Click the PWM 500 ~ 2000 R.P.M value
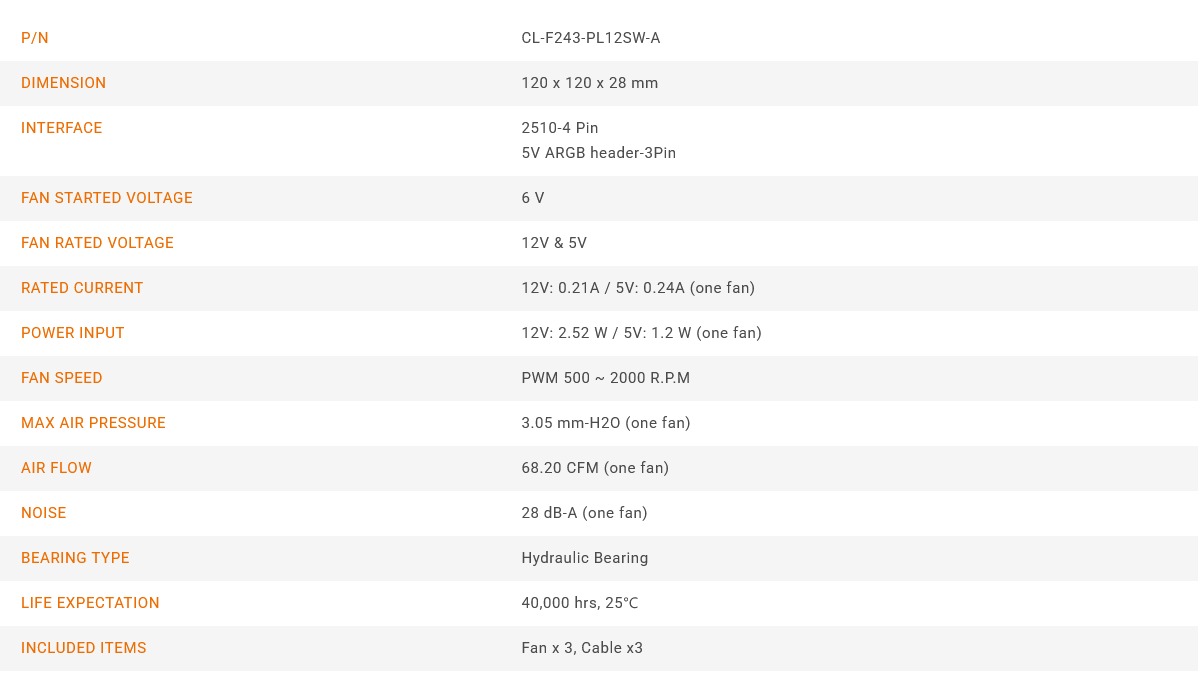The height and width of the screenshot is (690, 1203). 606,378
